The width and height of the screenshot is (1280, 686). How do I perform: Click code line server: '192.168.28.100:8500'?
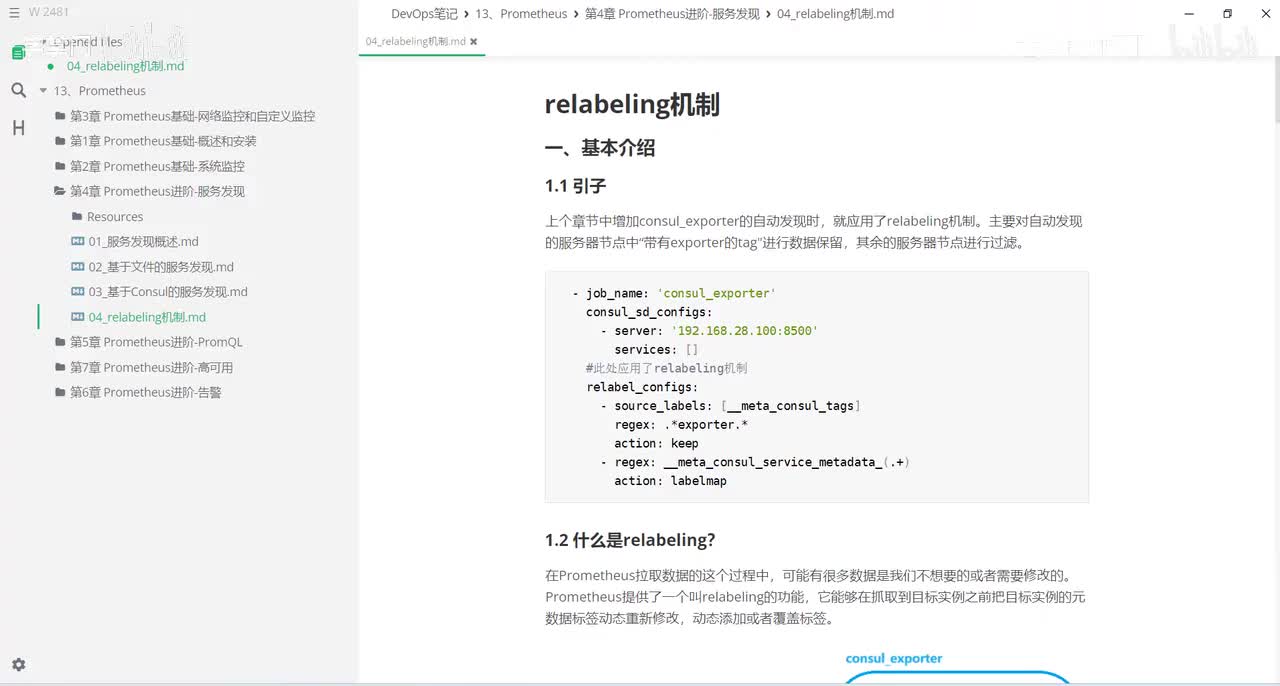tap(709, 331)
